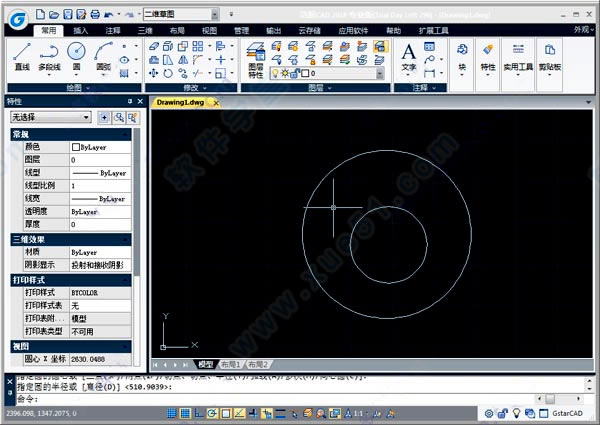Click the command line horizontal scrollbar
Viewport: 600px width, 425px height.
point(560,399)
